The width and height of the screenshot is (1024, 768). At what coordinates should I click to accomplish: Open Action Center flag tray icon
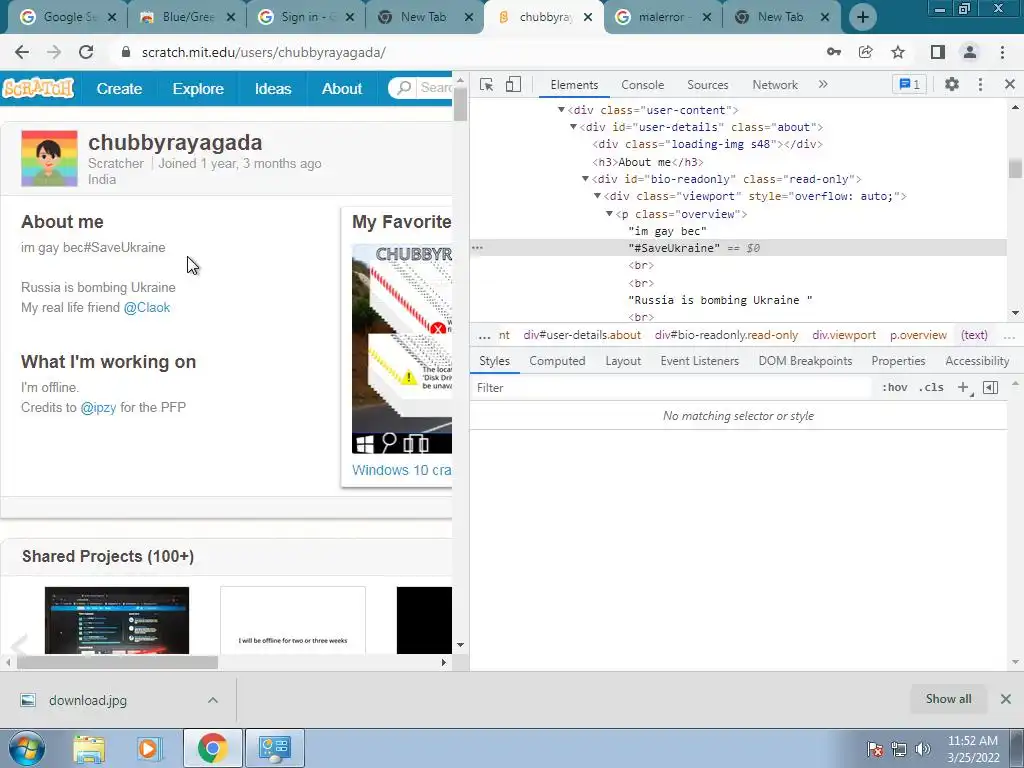coord(875,749)
